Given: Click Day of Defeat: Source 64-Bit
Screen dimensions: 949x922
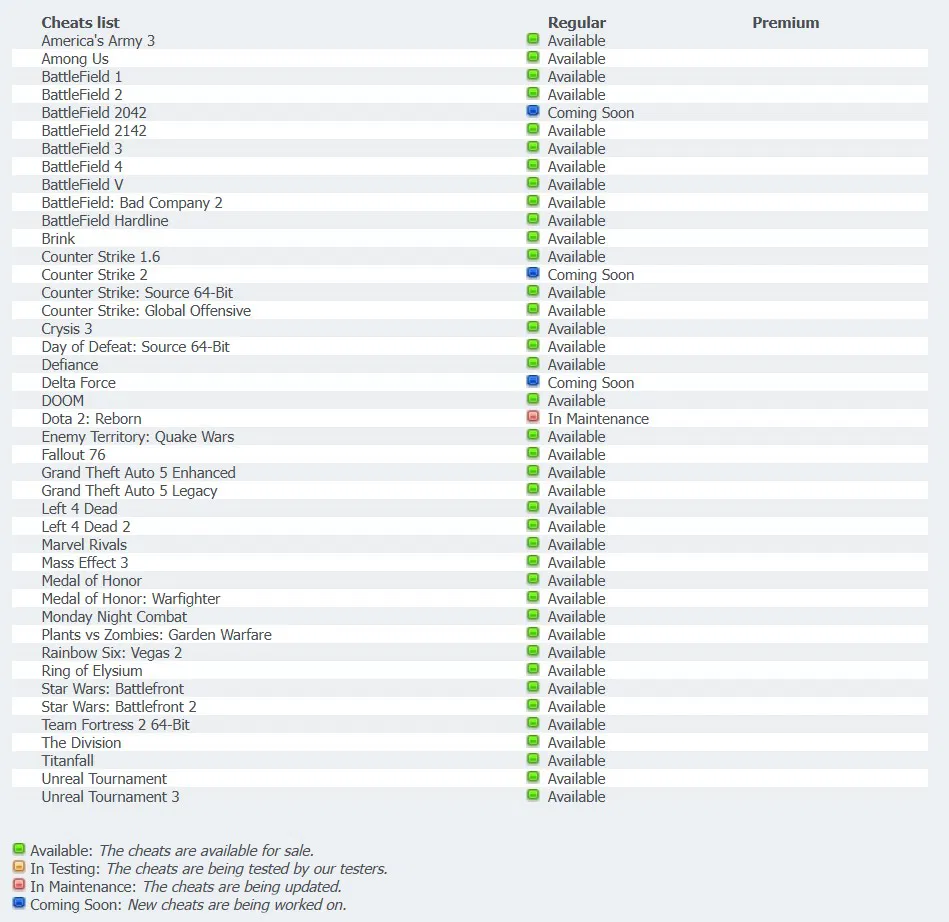Looking at the screenshot, I should [x=136, y=347].
